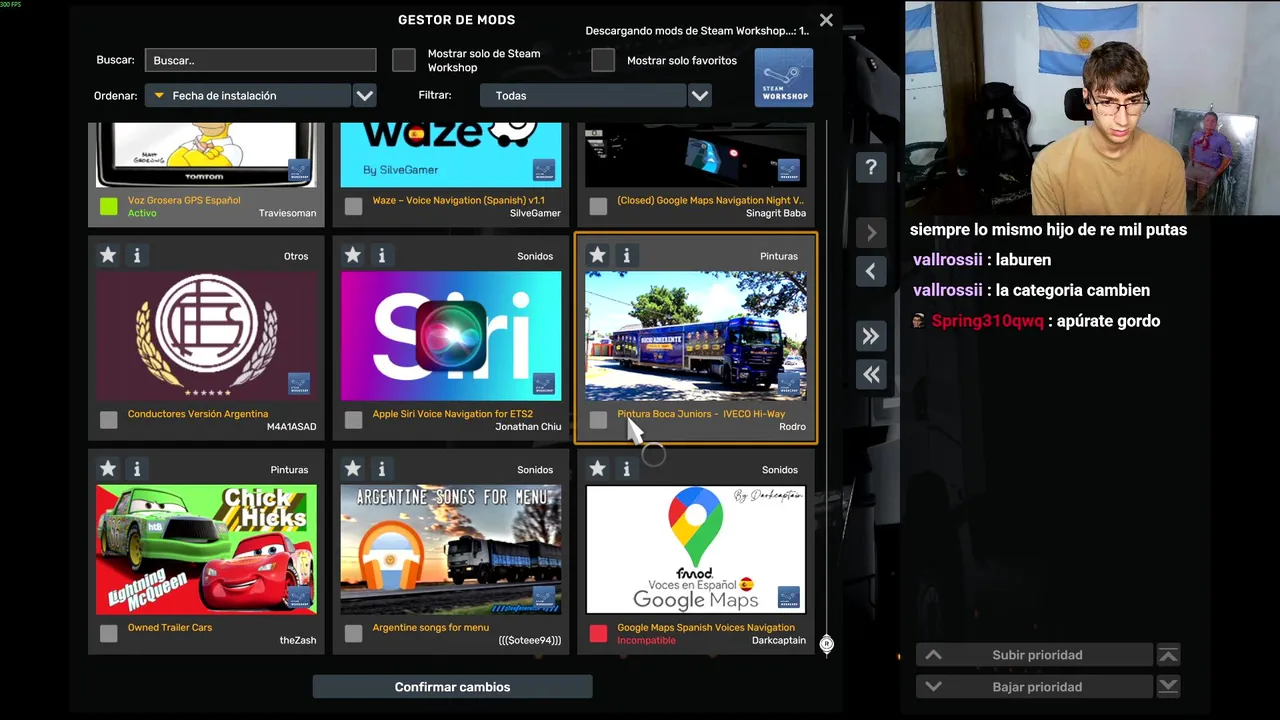The width and height of the screenshot is (1280, 720).
Task: Open info for Google Maps Spanish Voices
Action: [x=627, y=469]
